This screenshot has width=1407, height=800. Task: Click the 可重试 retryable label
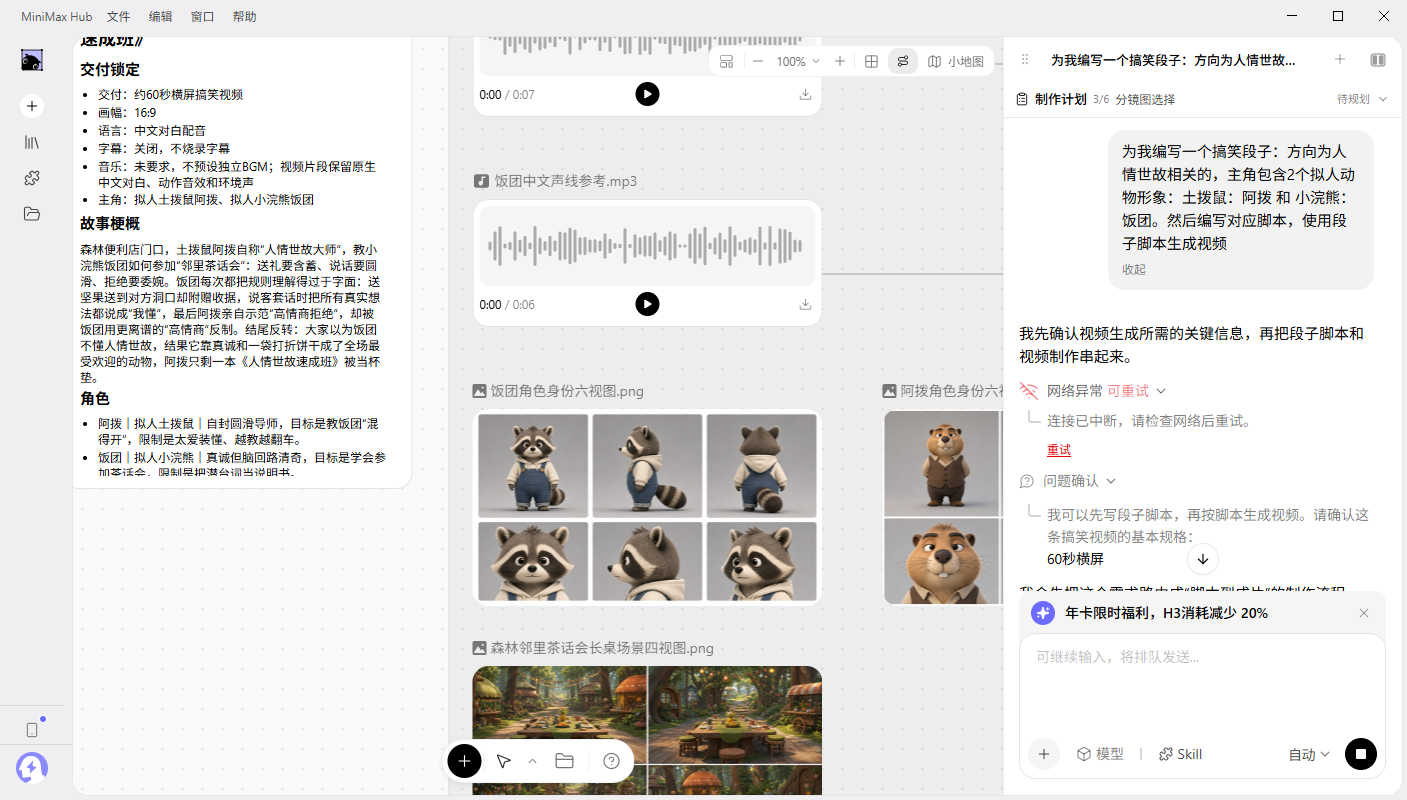click(x=1128, y=391)
